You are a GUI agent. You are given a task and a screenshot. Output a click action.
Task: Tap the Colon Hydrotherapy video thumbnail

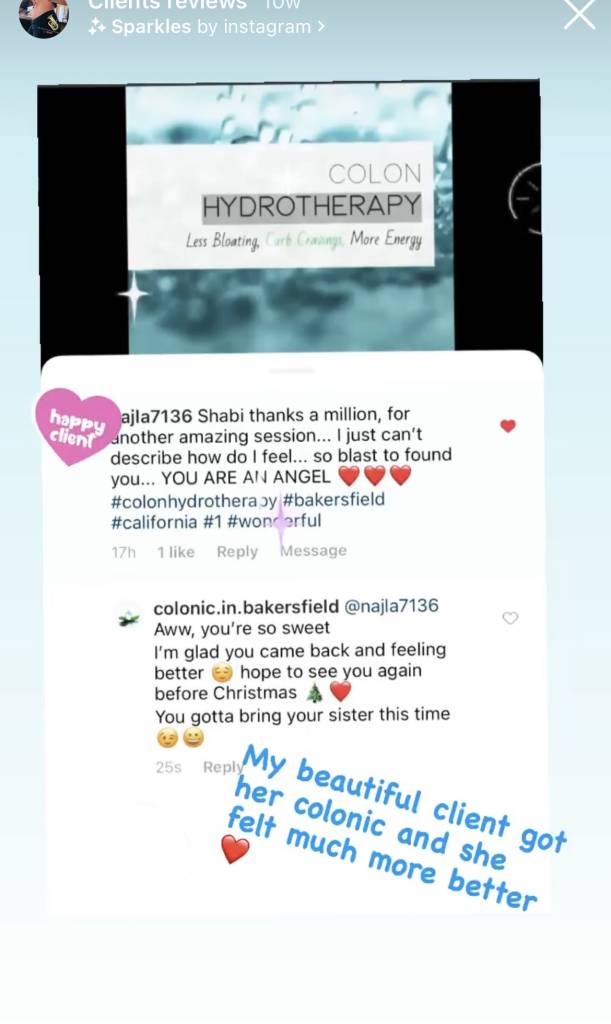click(x=289, y=216)
